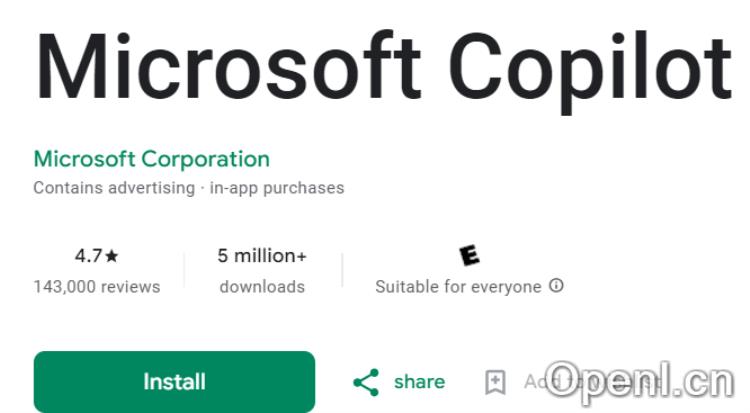Viewport: 750px width, 413px height.
Task: Click the E content rating icon
Action: (468, 256)
